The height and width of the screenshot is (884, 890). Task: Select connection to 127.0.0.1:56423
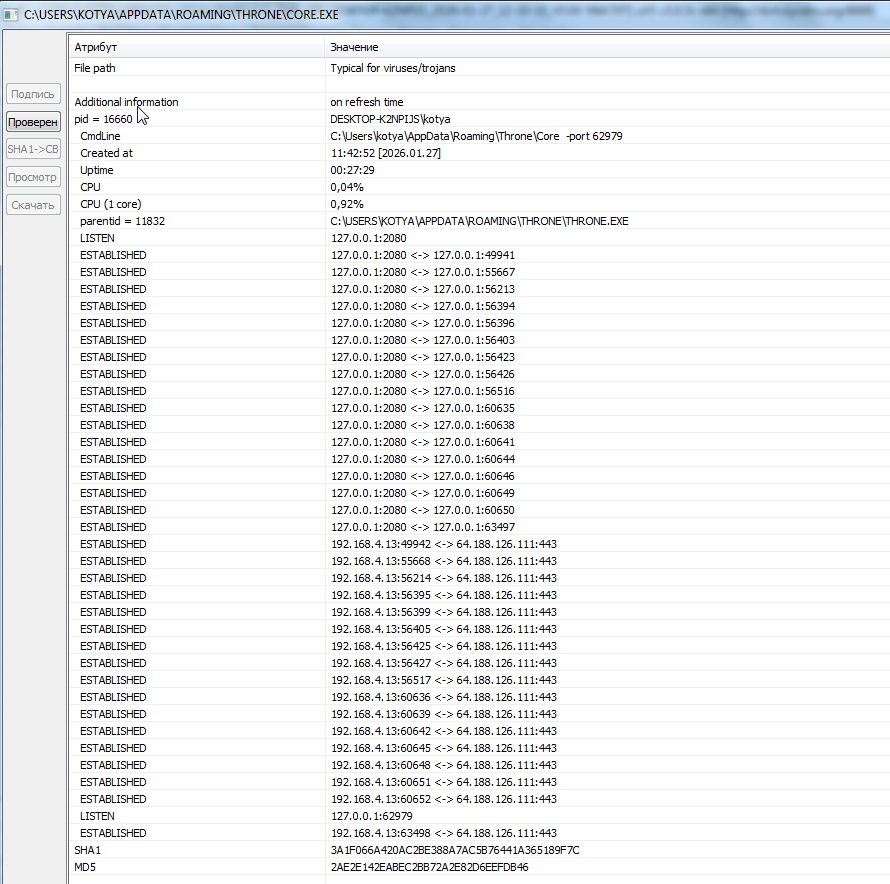tap(423, 357)
